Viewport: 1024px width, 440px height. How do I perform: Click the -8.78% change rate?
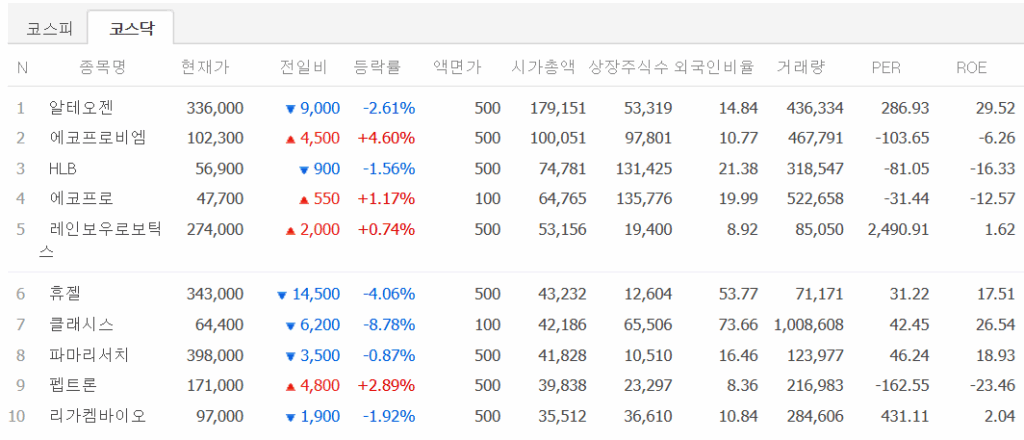[389, 324]
